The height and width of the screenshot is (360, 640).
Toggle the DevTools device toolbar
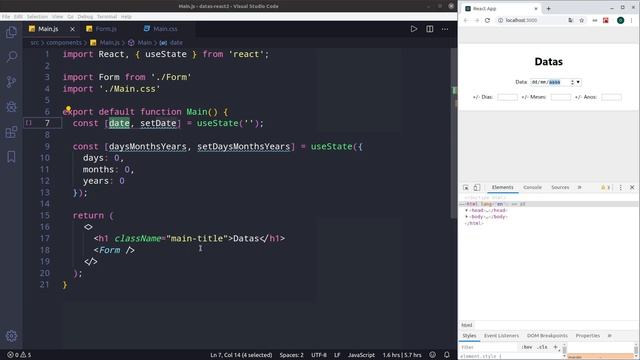pyautogui.click(x=477, y=187)
